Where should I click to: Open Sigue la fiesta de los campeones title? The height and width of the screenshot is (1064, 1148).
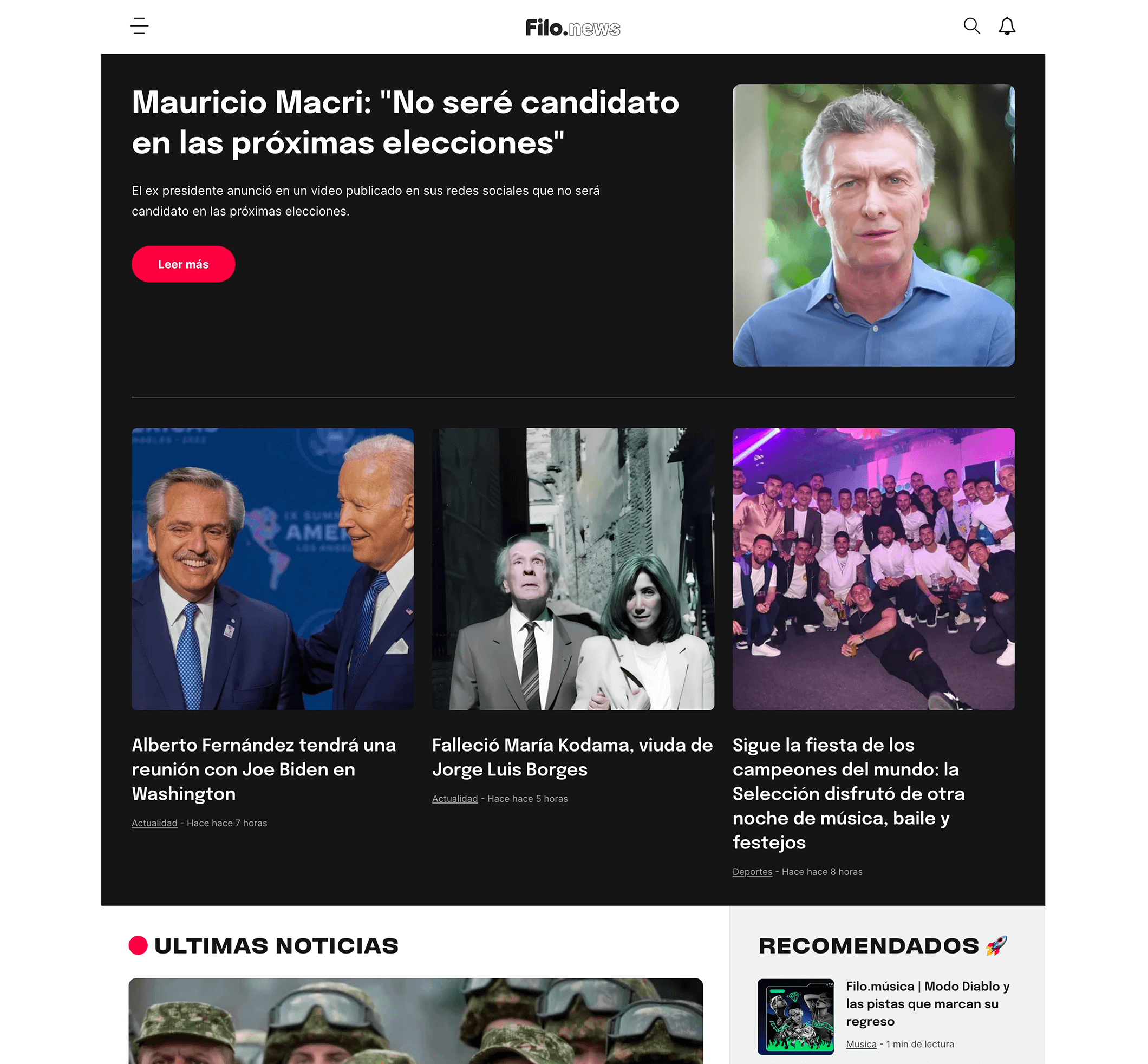849,793
